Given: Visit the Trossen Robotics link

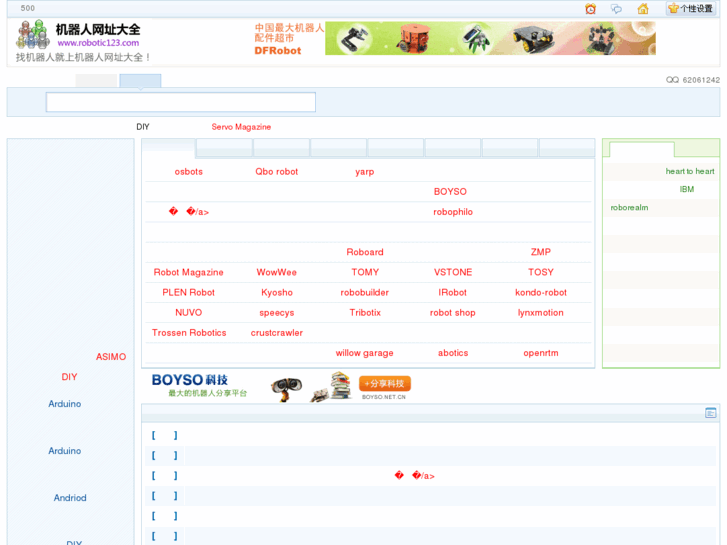Looking at the screenshot, I should 189,333.
